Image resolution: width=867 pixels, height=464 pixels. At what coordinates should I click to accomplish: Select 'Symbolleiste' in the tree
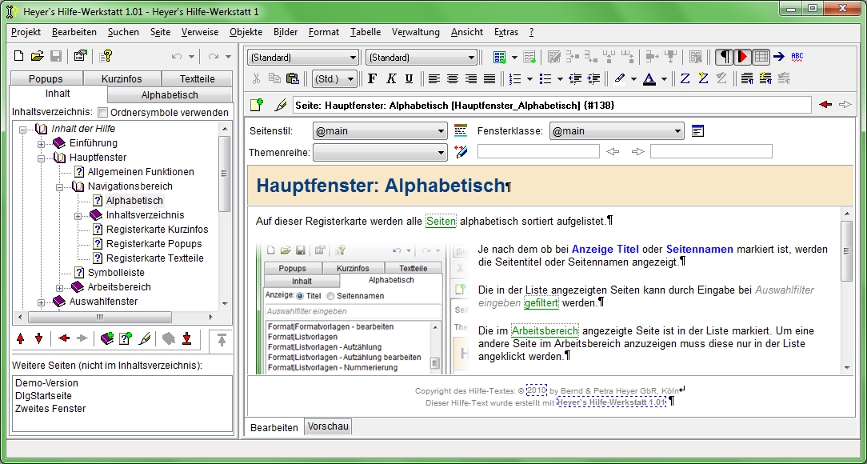click(116, 272)
